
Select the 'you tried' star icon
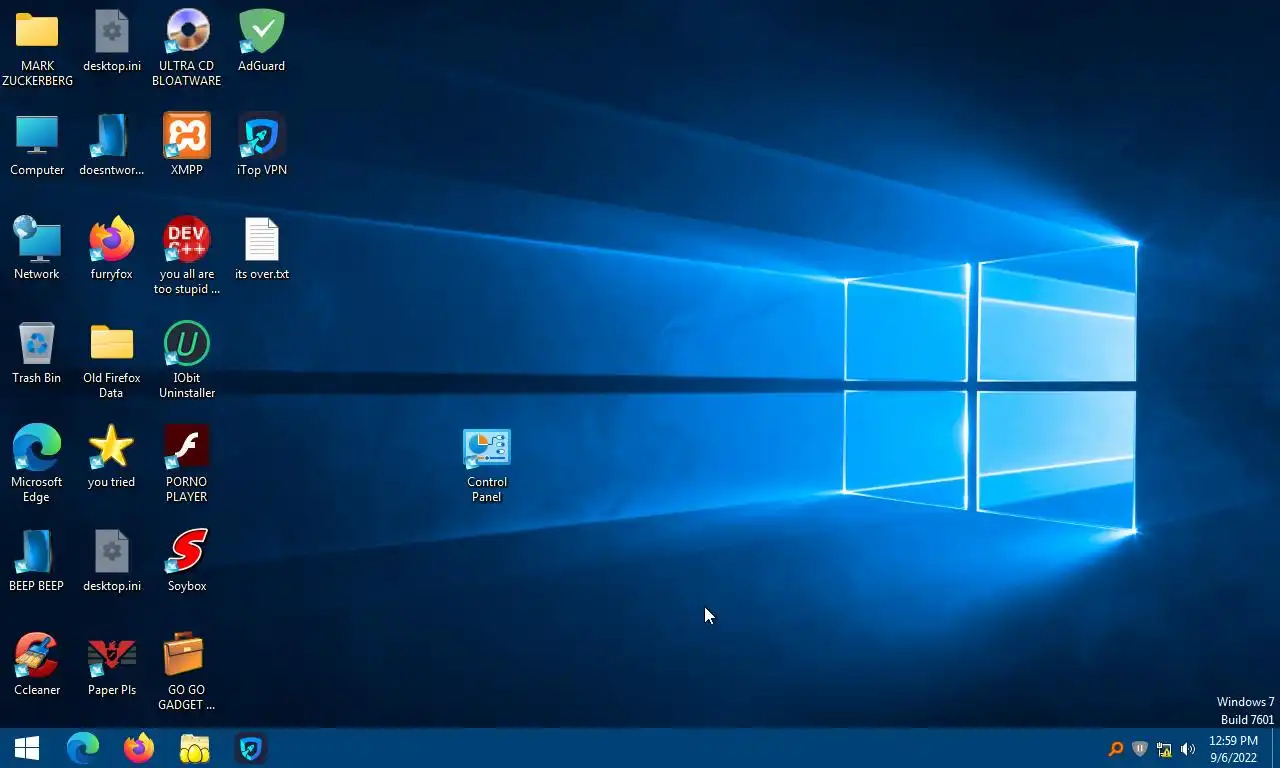pyautogui.click(x=112, y=448)
